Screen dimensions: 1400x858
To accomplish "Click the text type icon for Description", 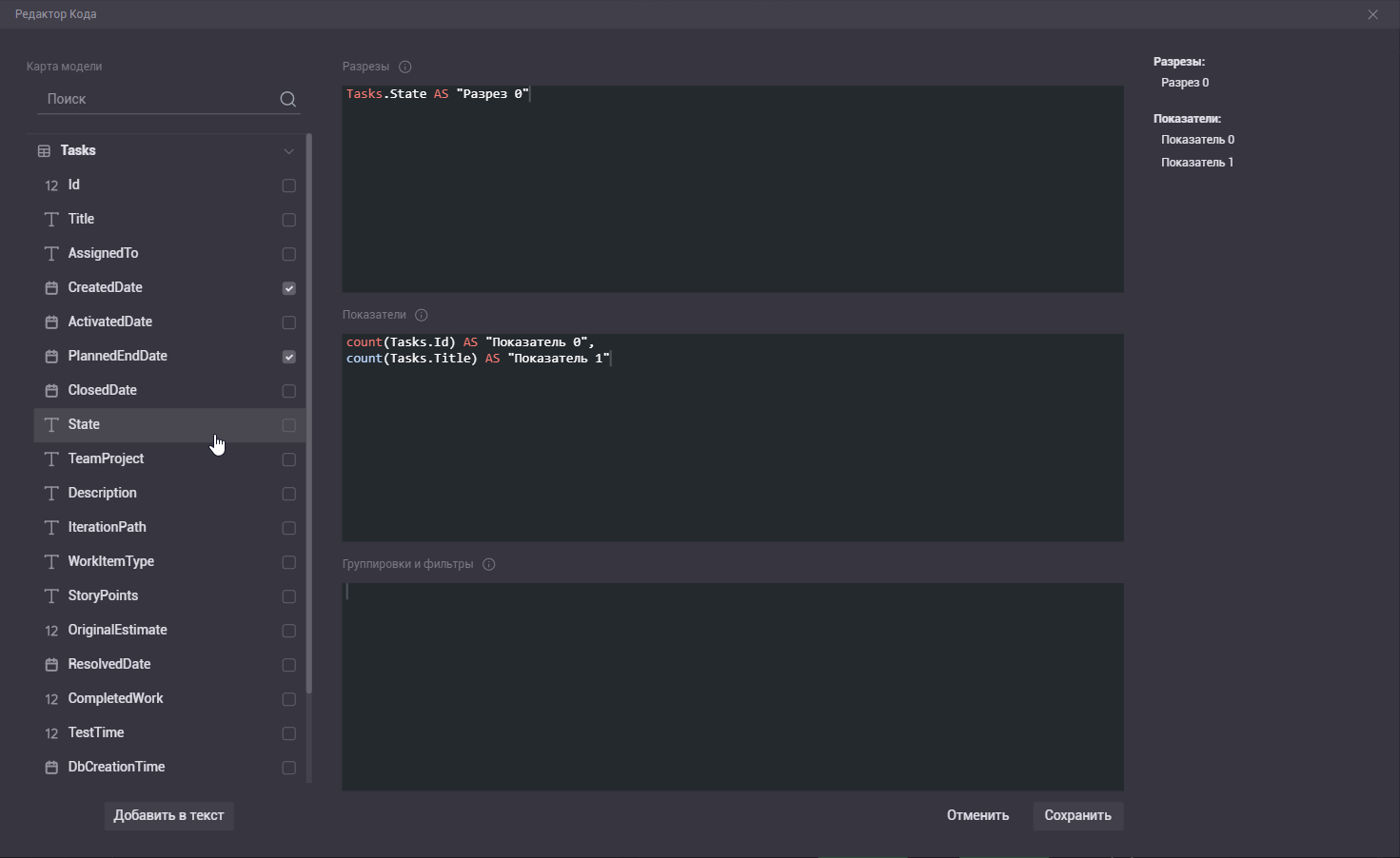I will pyautogui.click(x=51, y=494).
